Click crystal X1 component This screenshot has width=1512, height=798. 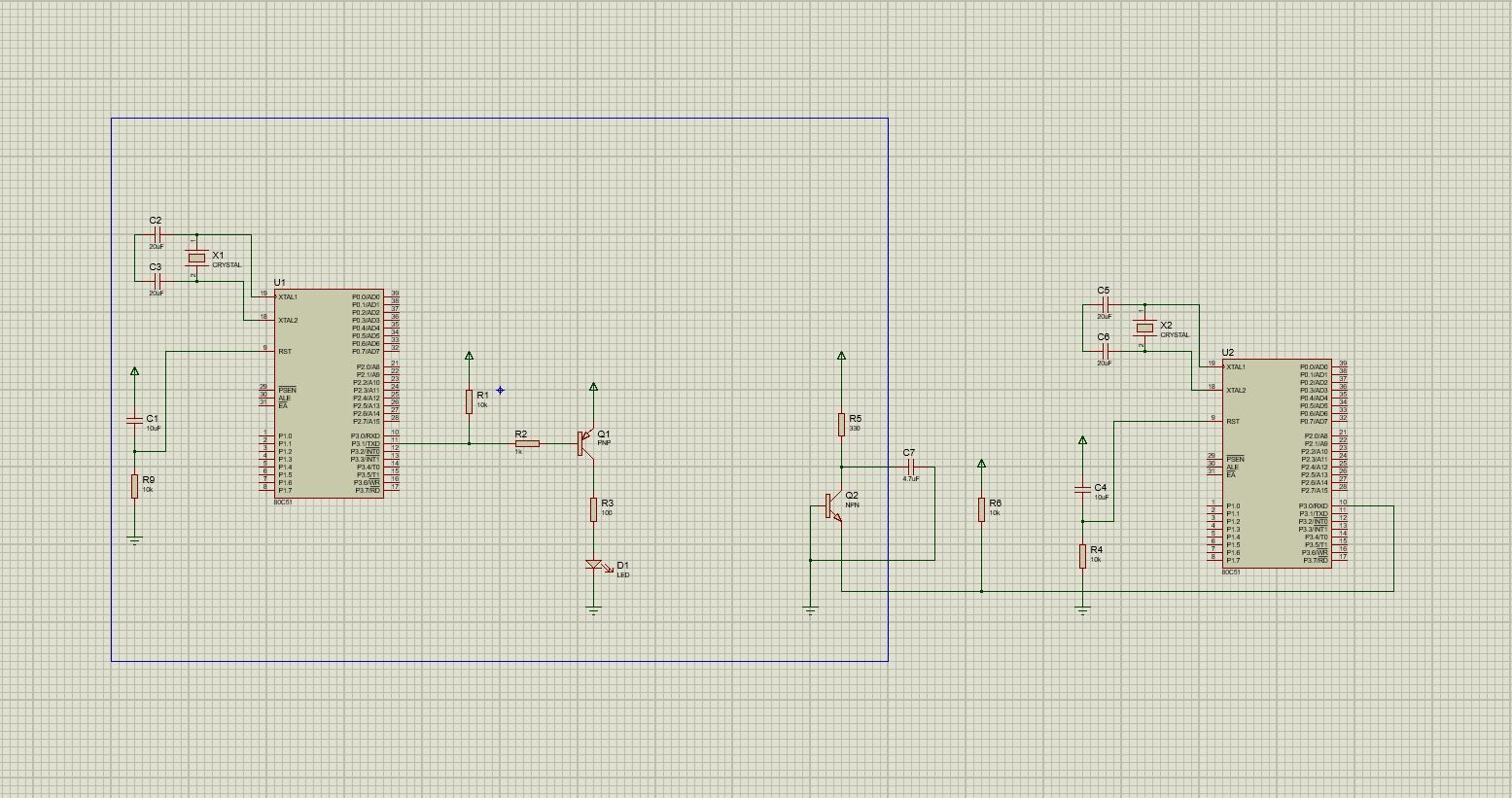[196, 258]
